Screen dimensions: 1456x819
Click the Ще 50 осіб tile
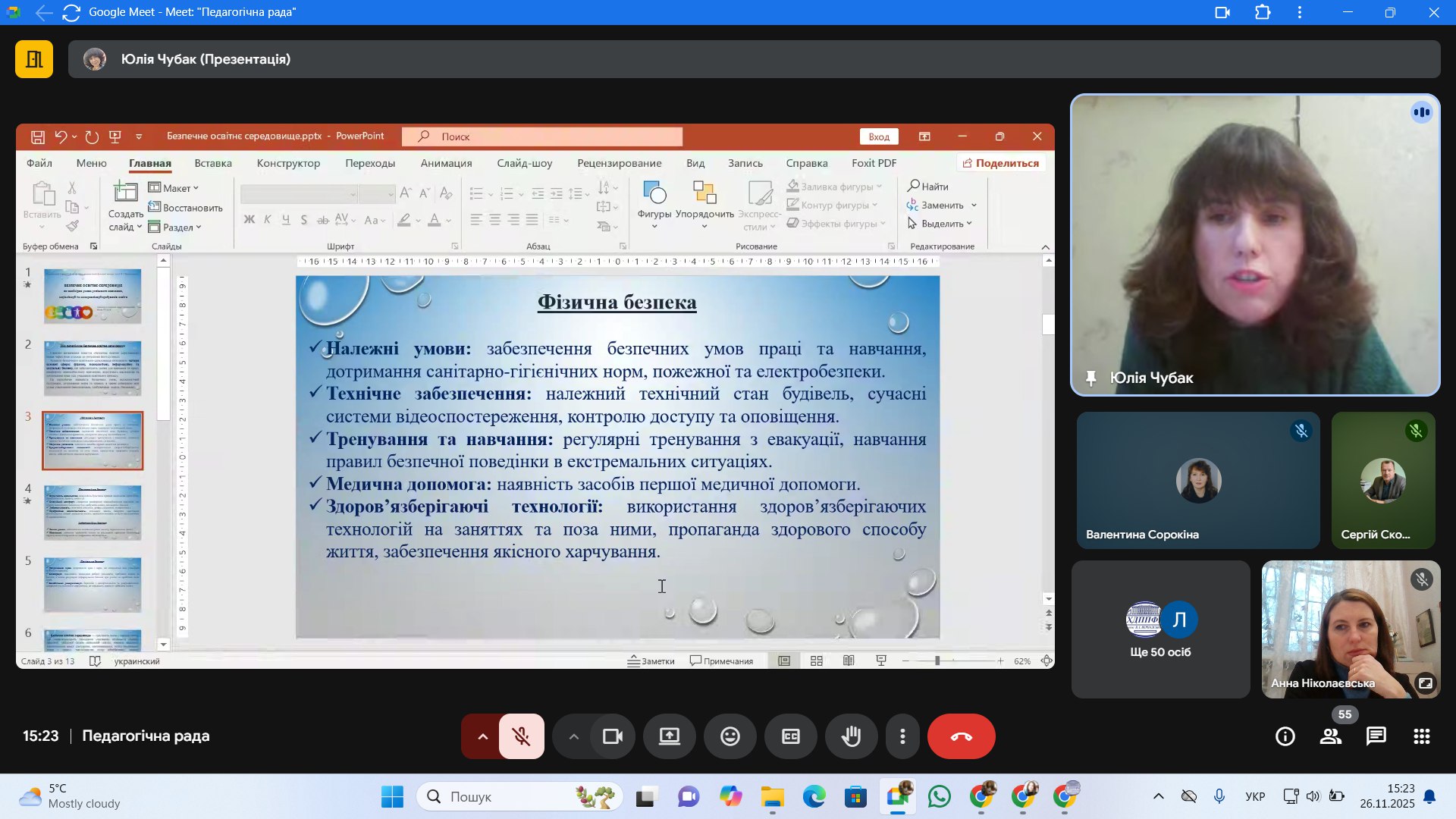1160,629
